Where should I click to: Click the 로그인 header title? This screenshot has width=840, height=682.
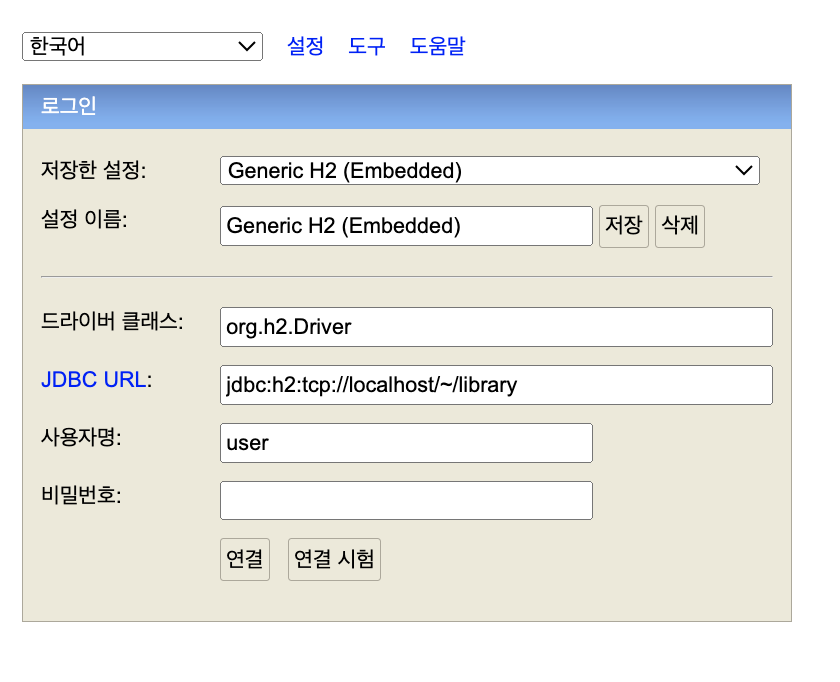[x=69, y=106]
